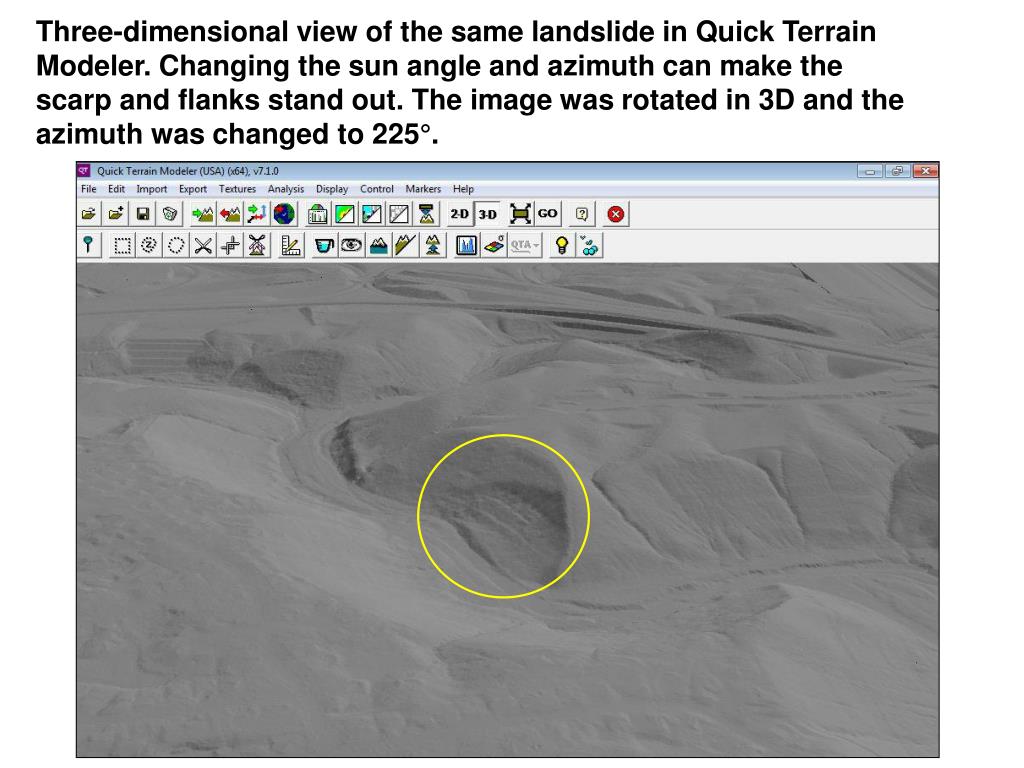Click the recycle bin remove-models icon

170,214
